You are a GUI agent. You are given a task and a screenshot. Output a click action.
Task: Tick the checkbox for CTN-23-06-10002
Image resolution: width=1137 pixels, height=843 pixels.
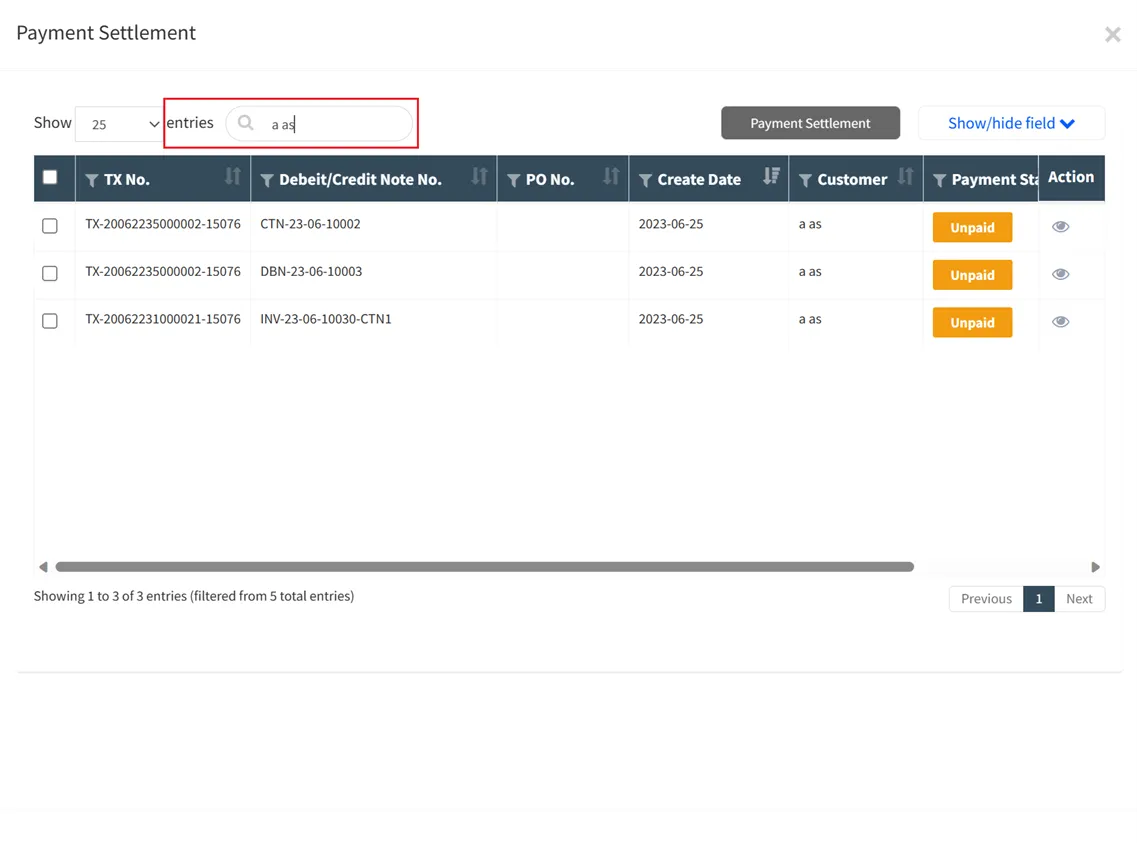50,226
